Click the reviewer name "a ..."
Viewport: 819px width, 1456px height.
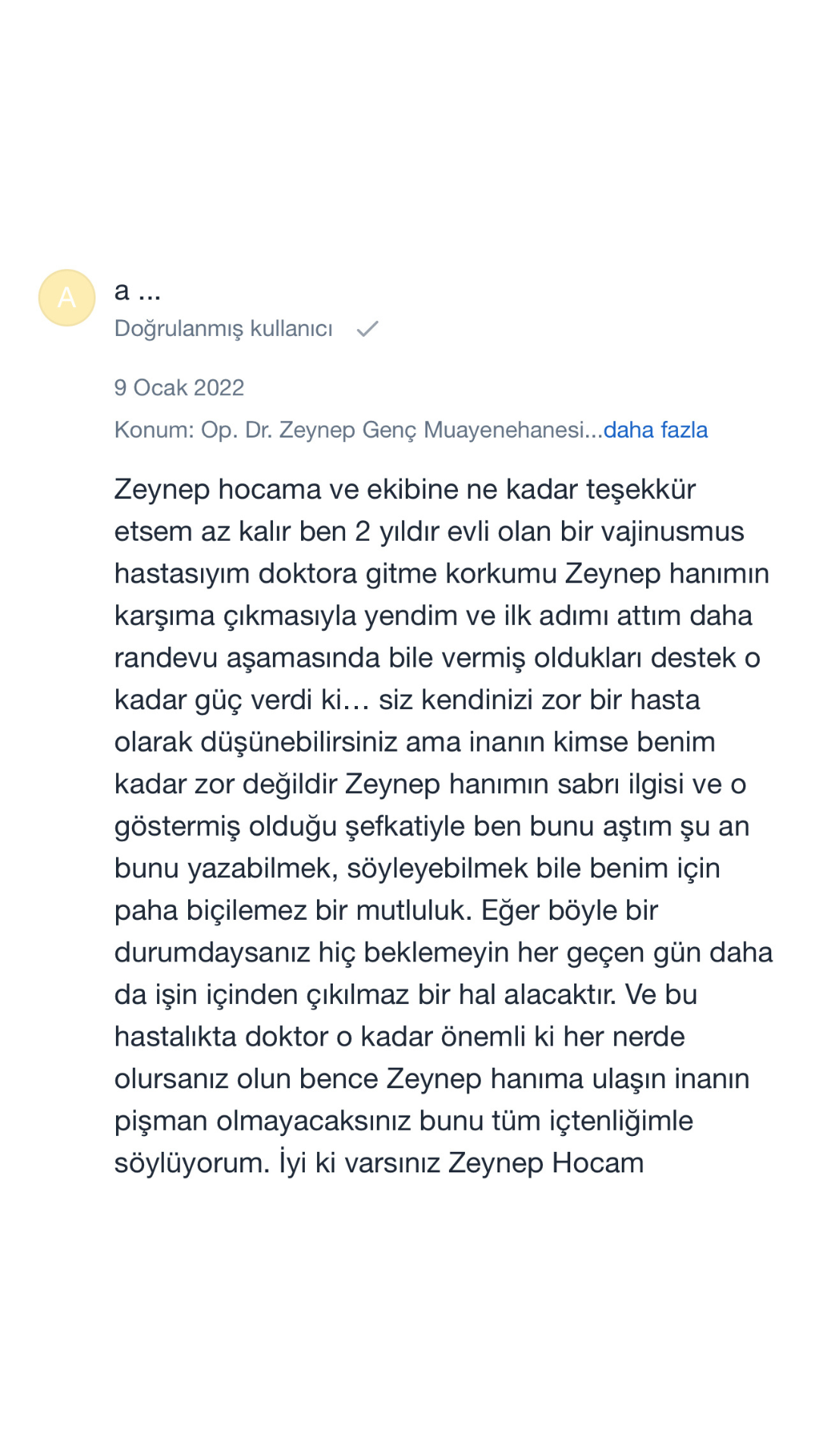137,290
